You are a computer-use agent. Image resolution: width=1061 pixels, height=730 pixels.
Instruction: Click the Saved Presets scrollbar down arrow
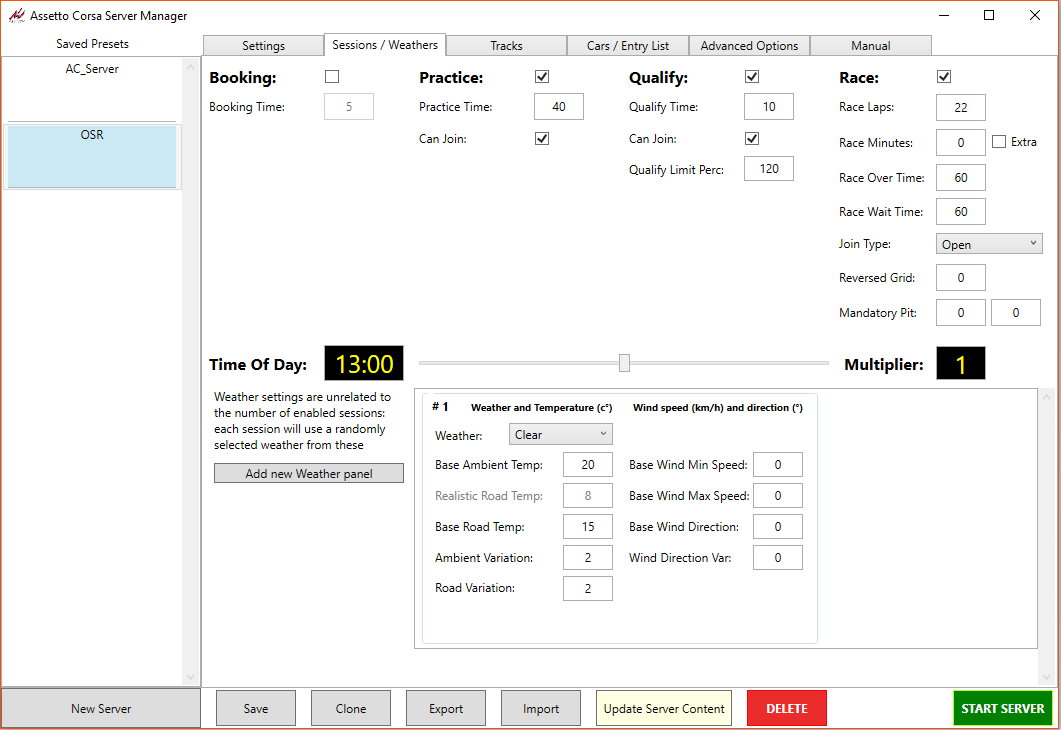point(190,677)
